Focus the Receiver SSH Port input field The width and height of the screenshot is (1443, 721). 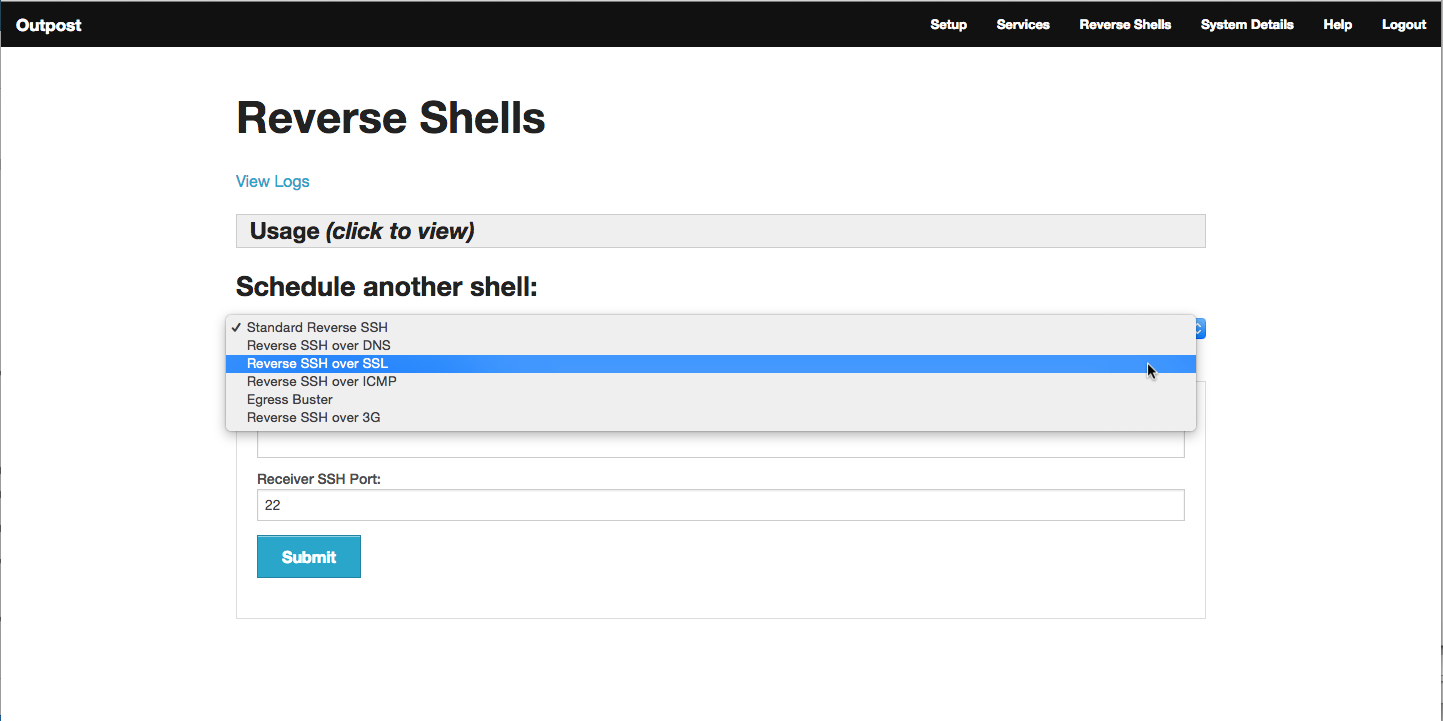pos(720,505)
